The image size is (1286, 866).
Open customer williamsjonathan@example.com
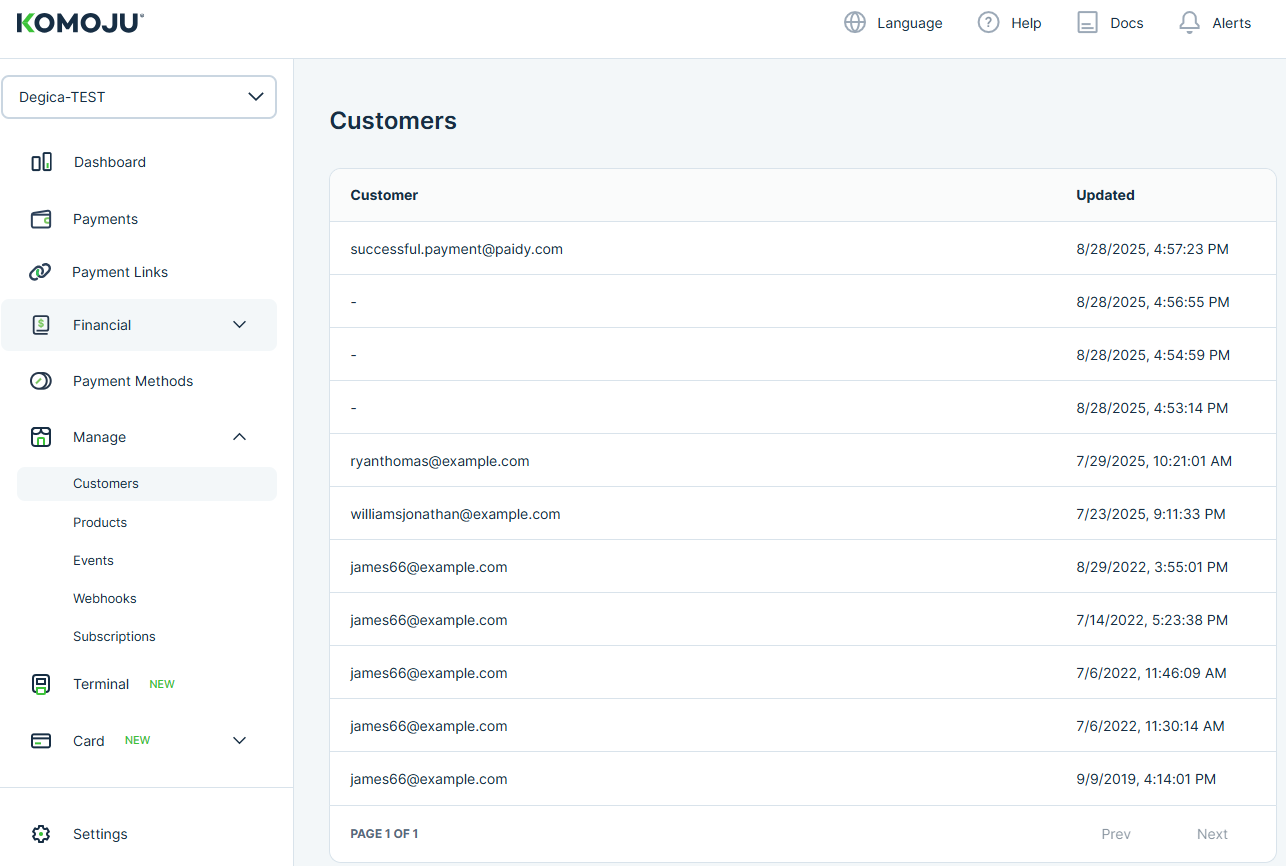pyautogui.click(x=803, y=514)
